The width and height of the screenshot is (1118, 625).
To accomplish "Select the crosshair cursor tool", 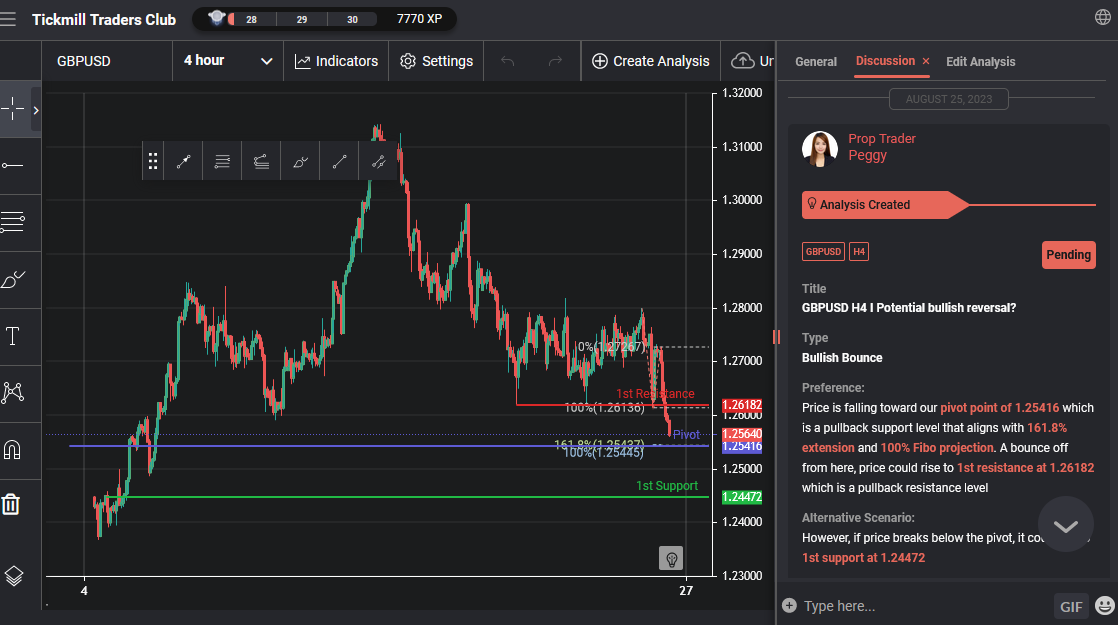I will 13,109.
